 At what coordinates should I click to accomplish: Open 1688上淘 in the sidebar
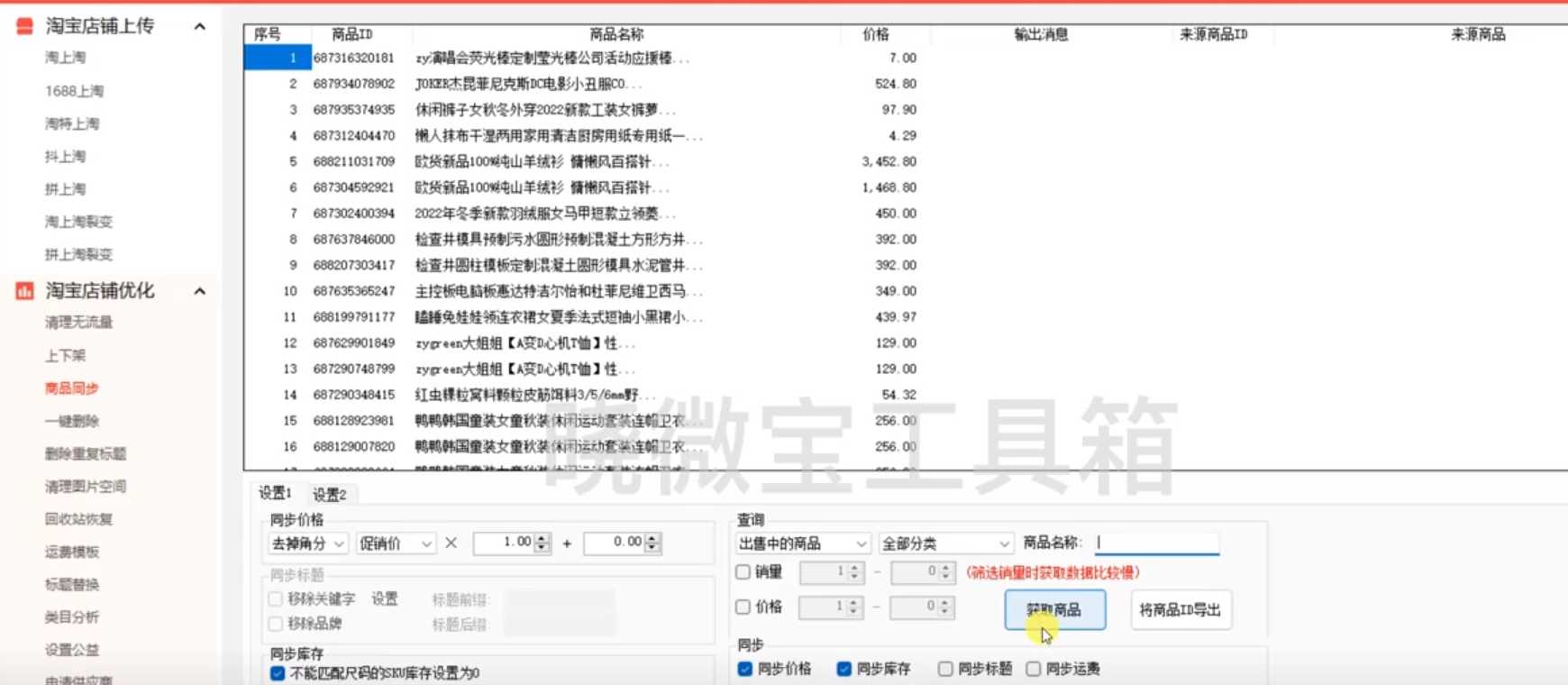74,91
